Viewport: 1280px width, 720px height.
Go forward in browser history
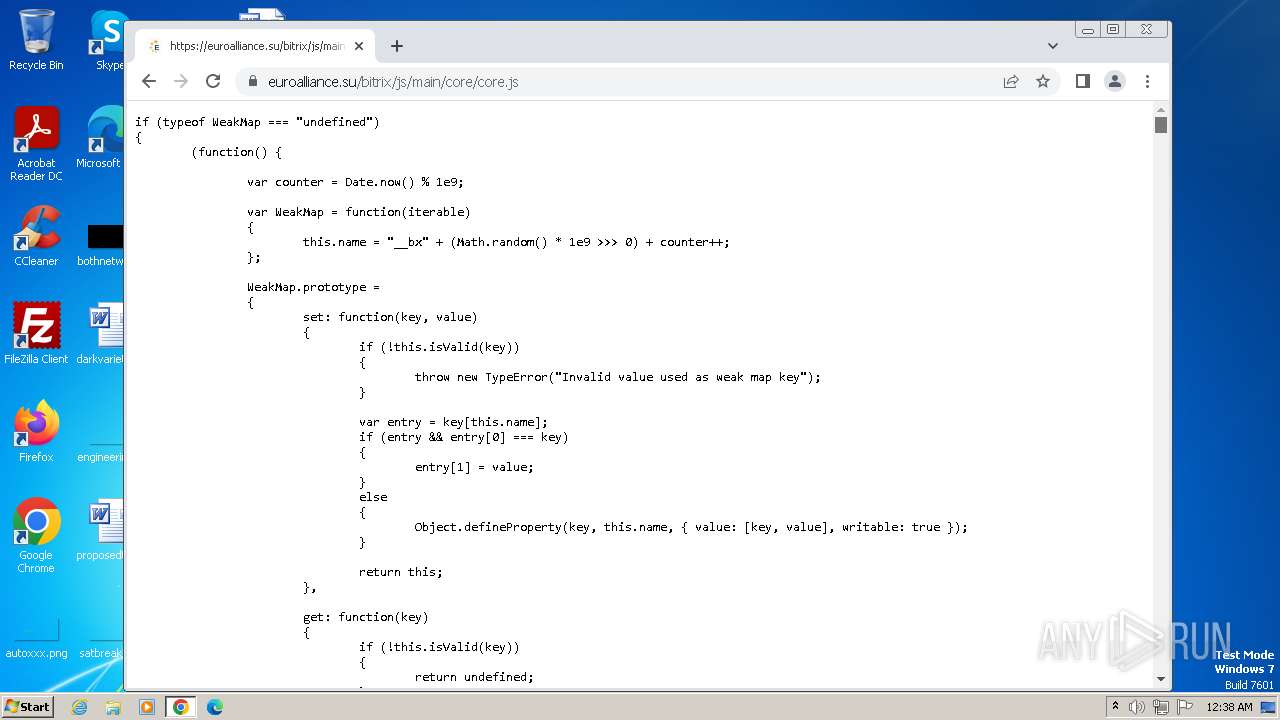[x=181, y=81]
